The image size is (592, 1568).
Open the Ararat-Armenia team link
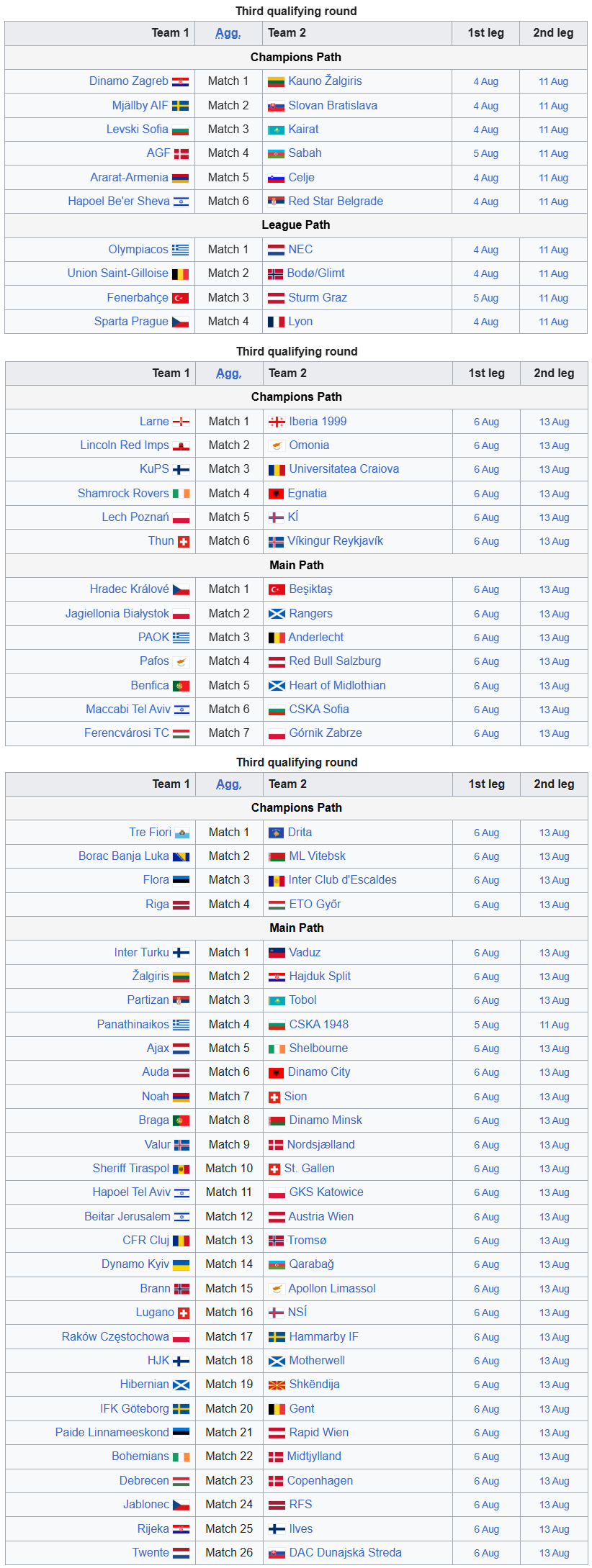click(x=129, y=178)
